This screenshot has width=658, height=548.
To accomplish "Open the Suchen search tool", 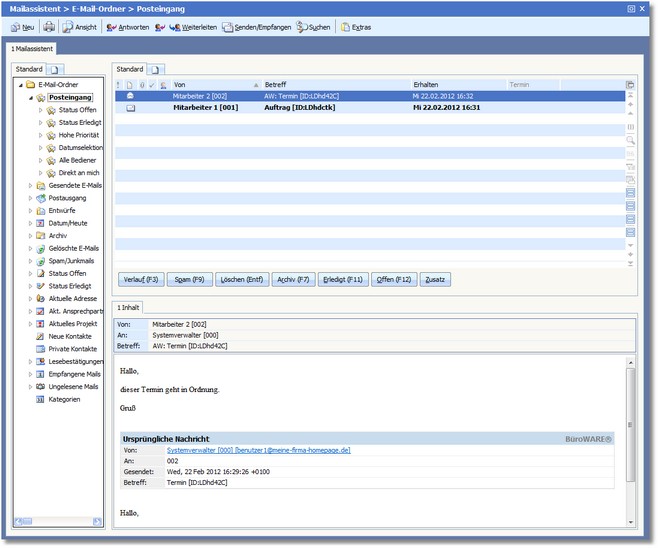I will pos(313,27).
